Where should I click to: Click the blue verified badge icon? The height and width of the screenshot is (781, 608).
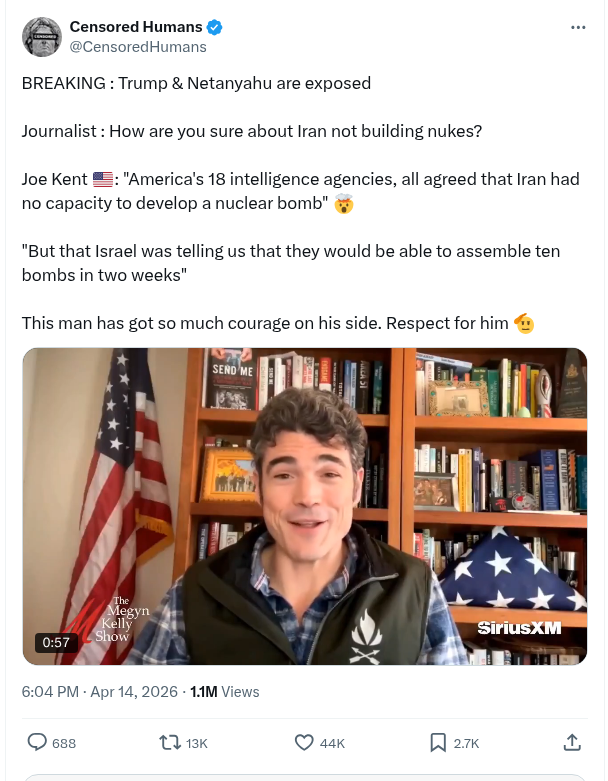pos(214,27)
